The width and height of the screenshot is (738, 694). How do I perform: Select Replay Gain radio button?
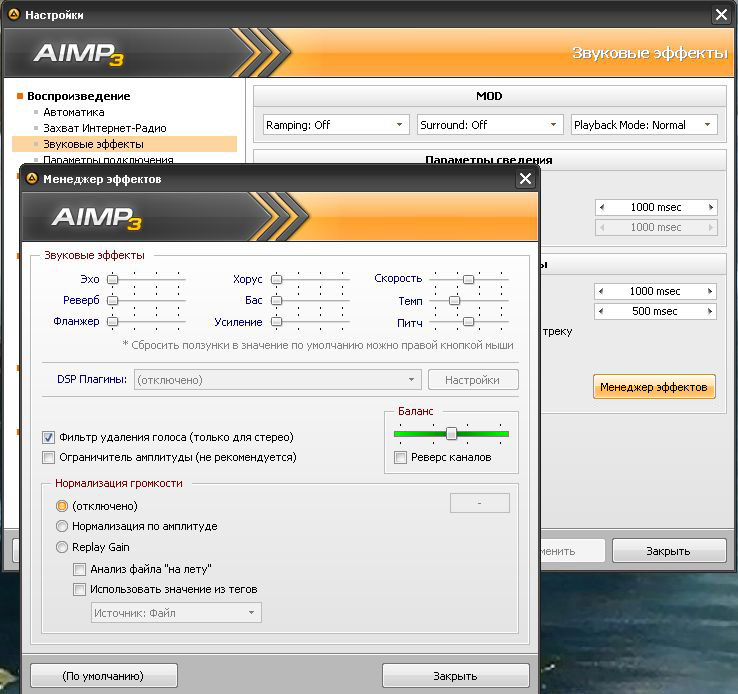[x=62, y=547]
